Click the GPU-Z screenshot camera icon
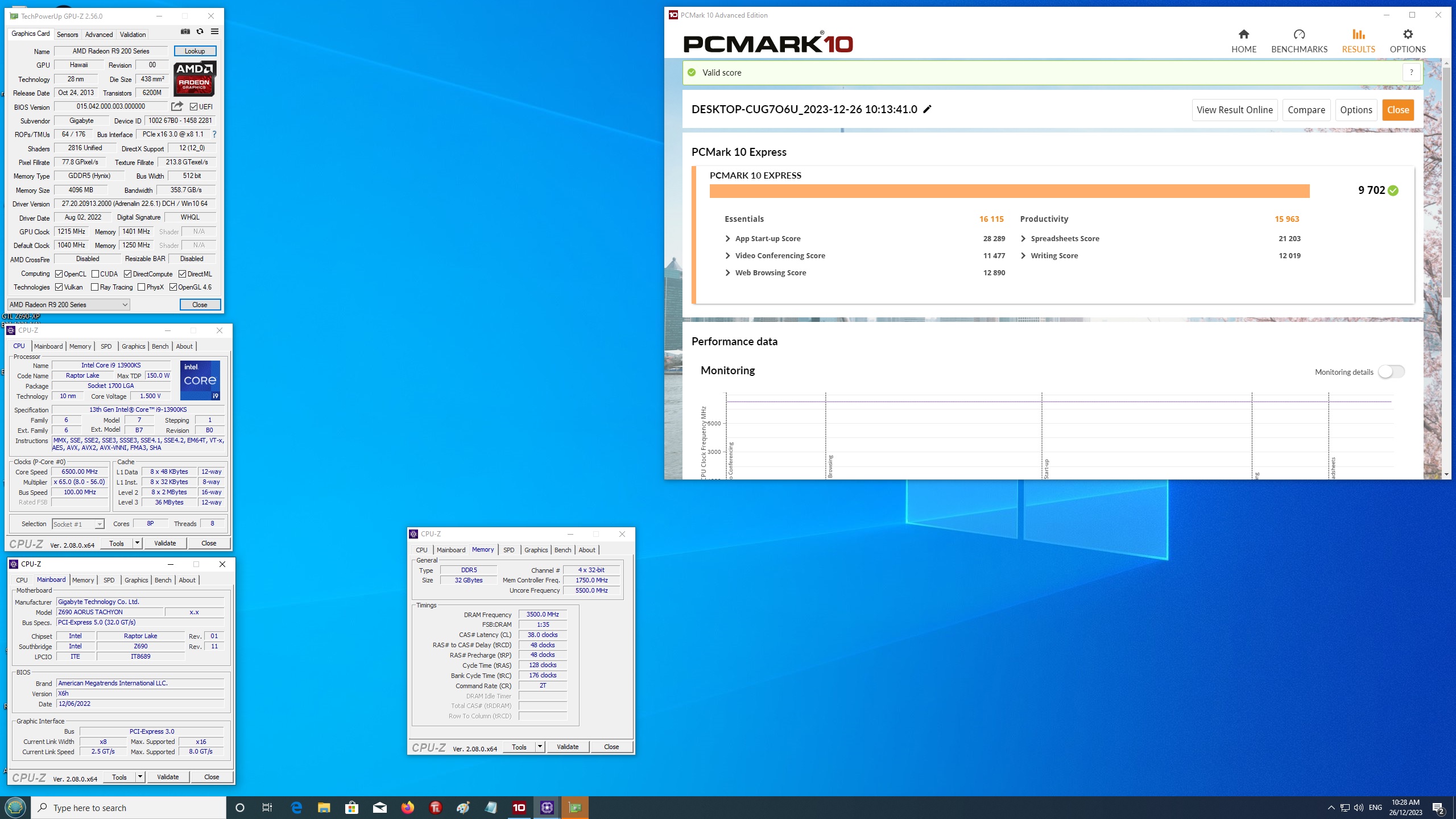Viewport: 1456px width, 819px height. pyautogui.click(x=185, y=32)
